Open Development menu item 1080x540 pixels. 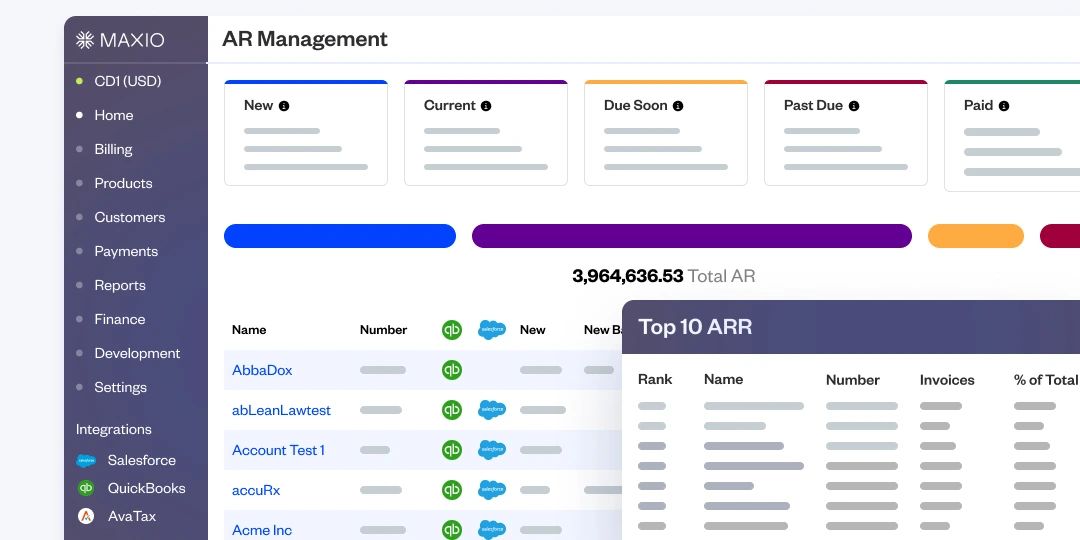(x=137, y=353)
